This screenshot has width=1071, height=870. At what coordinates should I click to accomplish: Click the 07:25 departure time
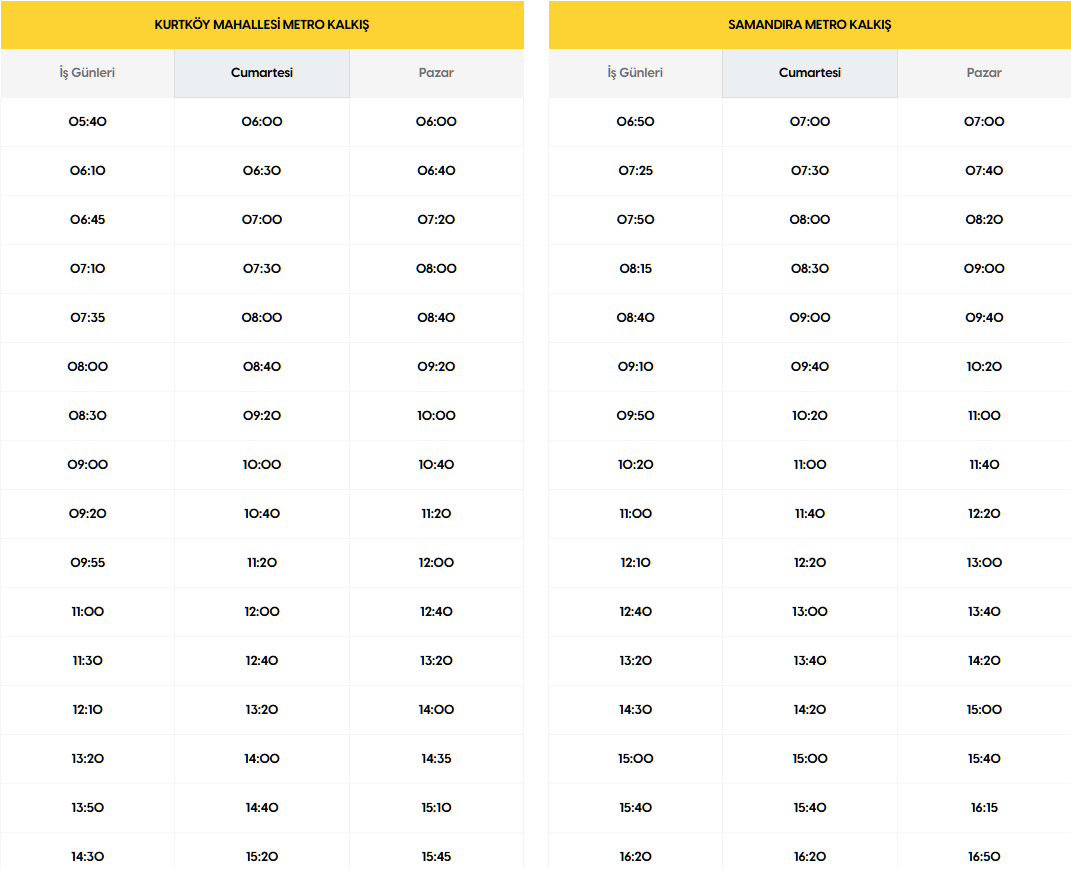(x=636, y=171)
